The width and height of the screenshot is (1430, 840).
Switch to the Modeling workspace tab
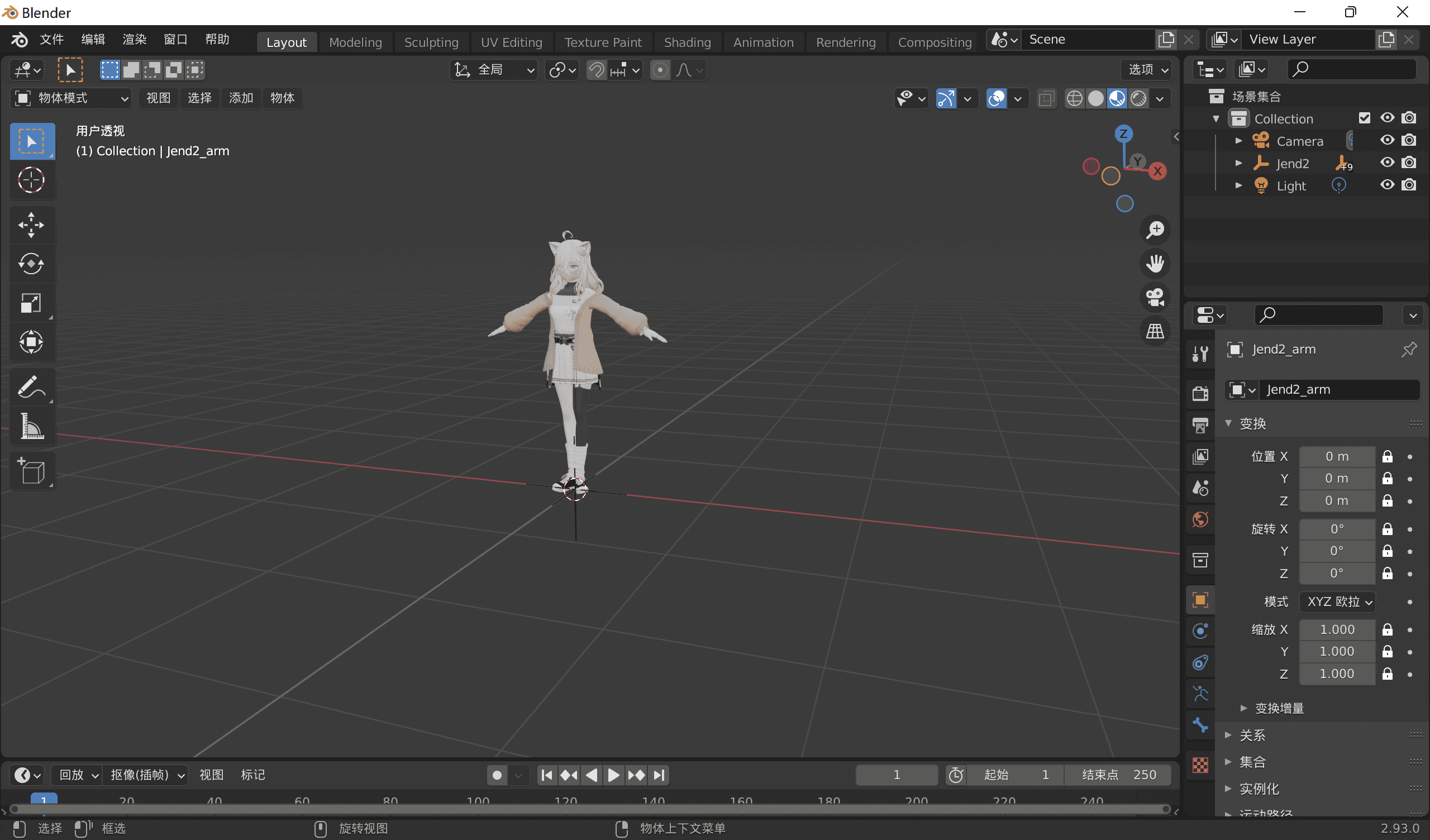pyautogui.click(x=355, y=42)
